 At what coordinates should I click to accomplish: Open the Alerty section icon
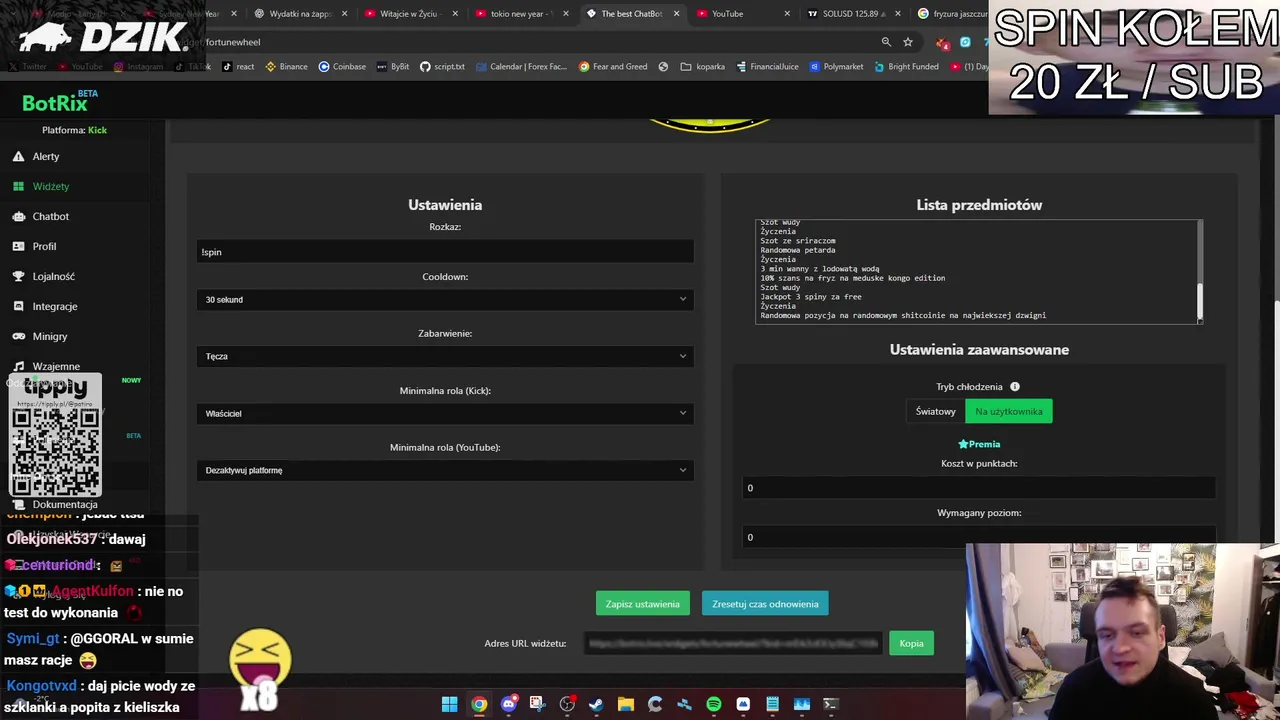19,156
